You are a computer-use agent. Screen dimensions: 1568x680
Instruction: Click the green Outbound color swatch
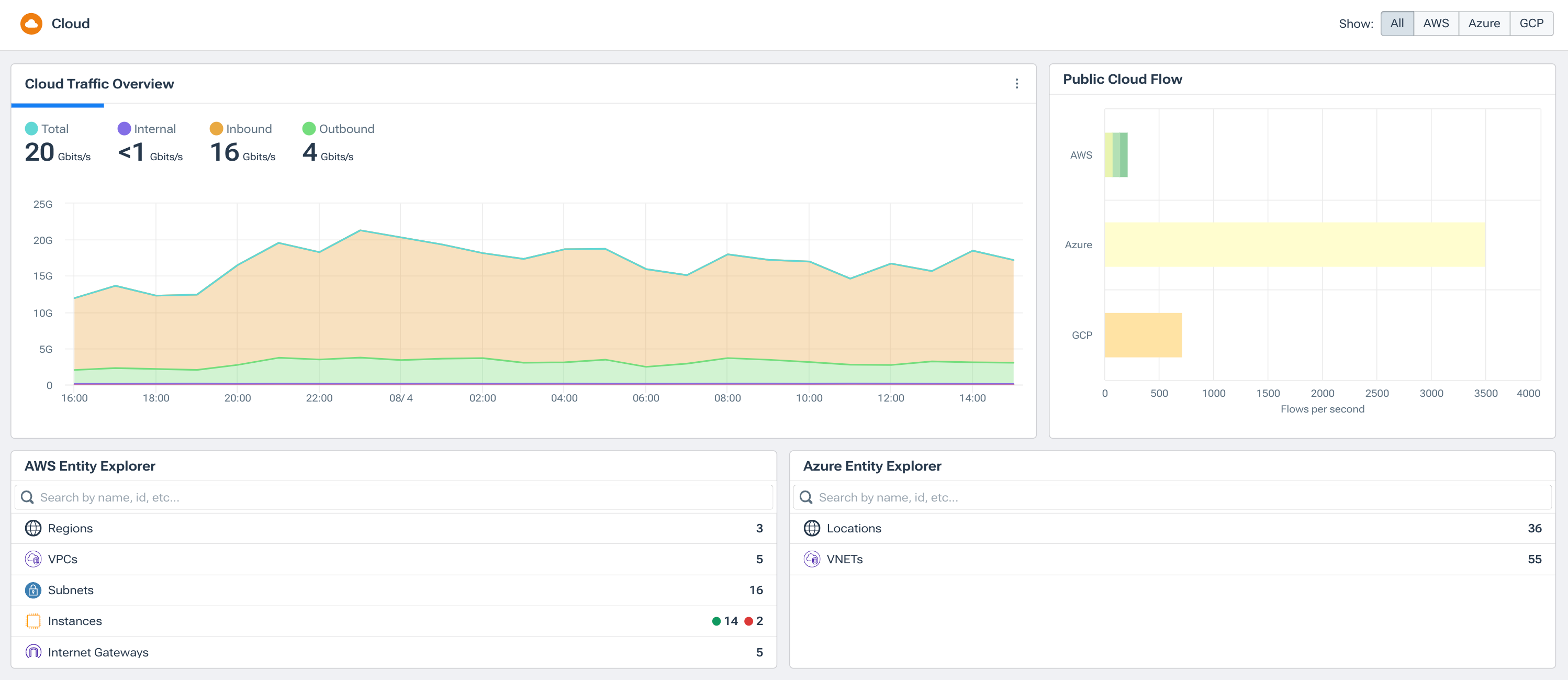point(309,128)
